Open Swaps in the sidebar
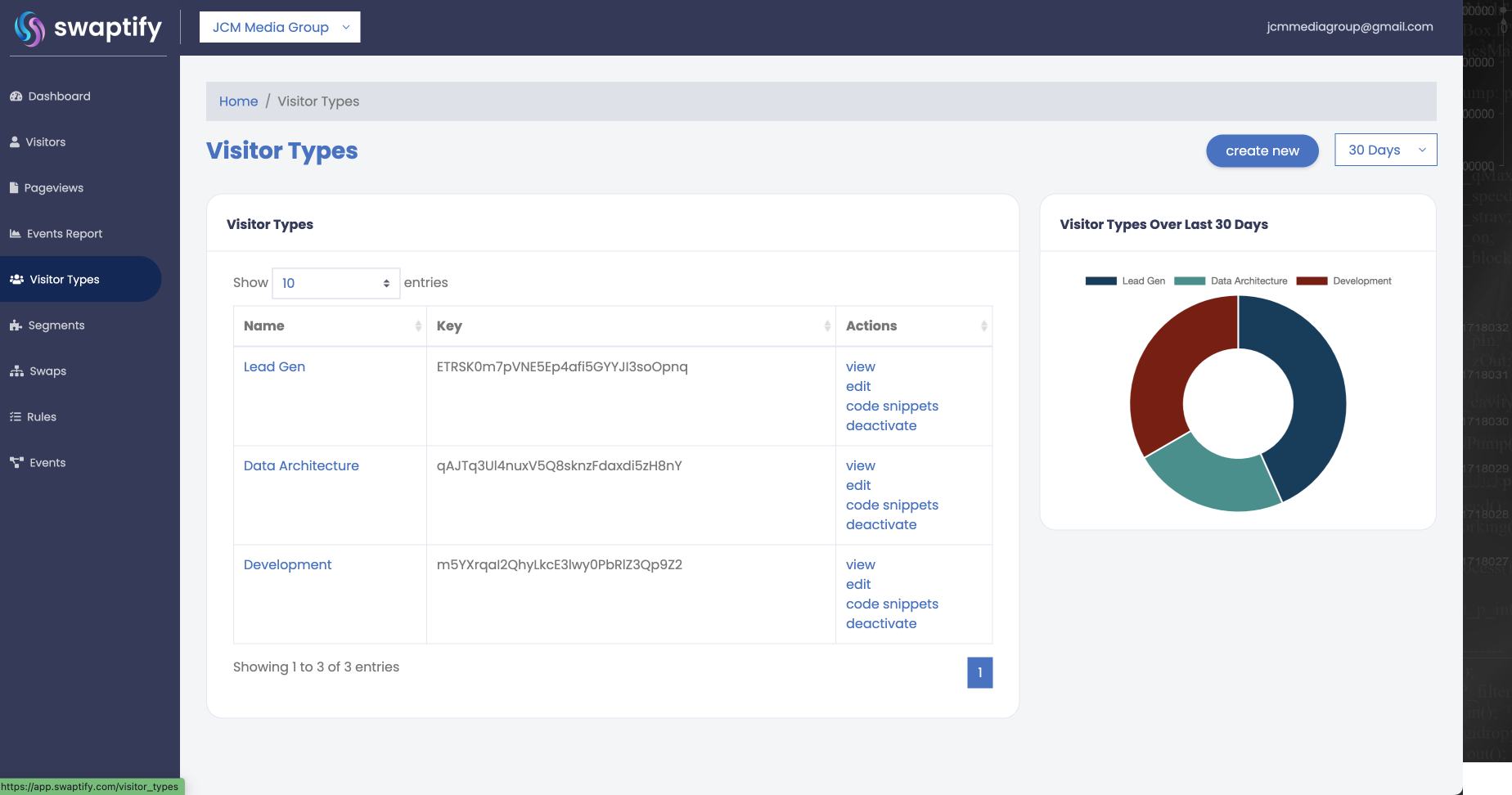Viewport: 1512px width, 795px height. click(47, 371)
